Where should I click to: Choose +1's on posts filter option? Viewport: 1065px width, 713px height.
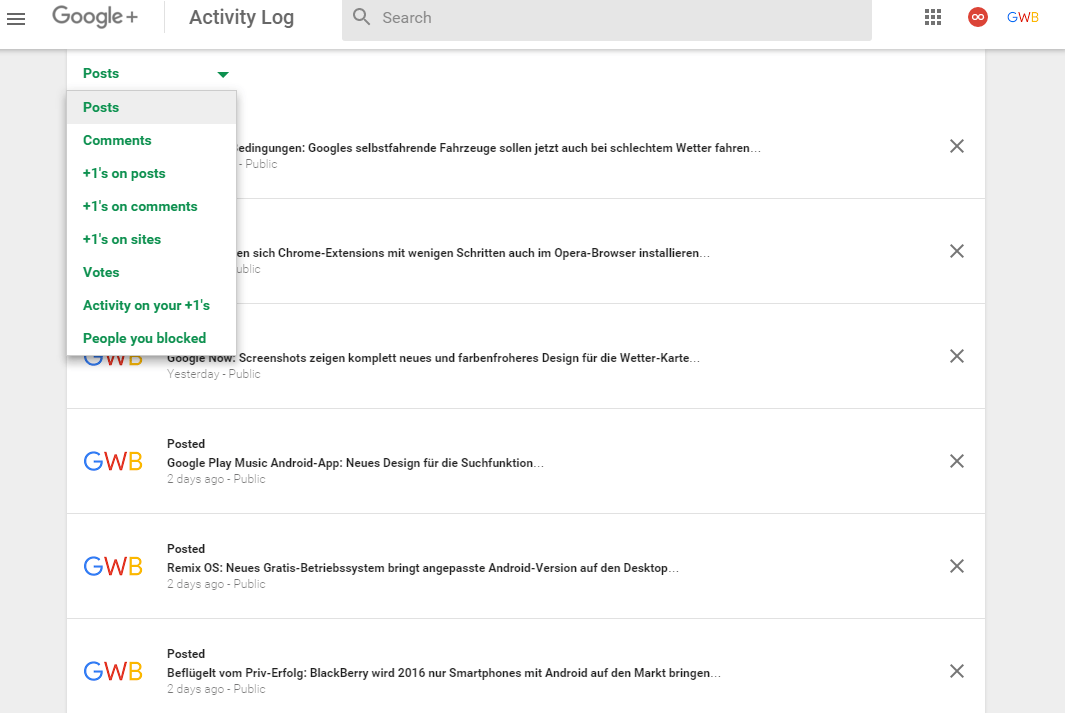click(x=124, y=173)
